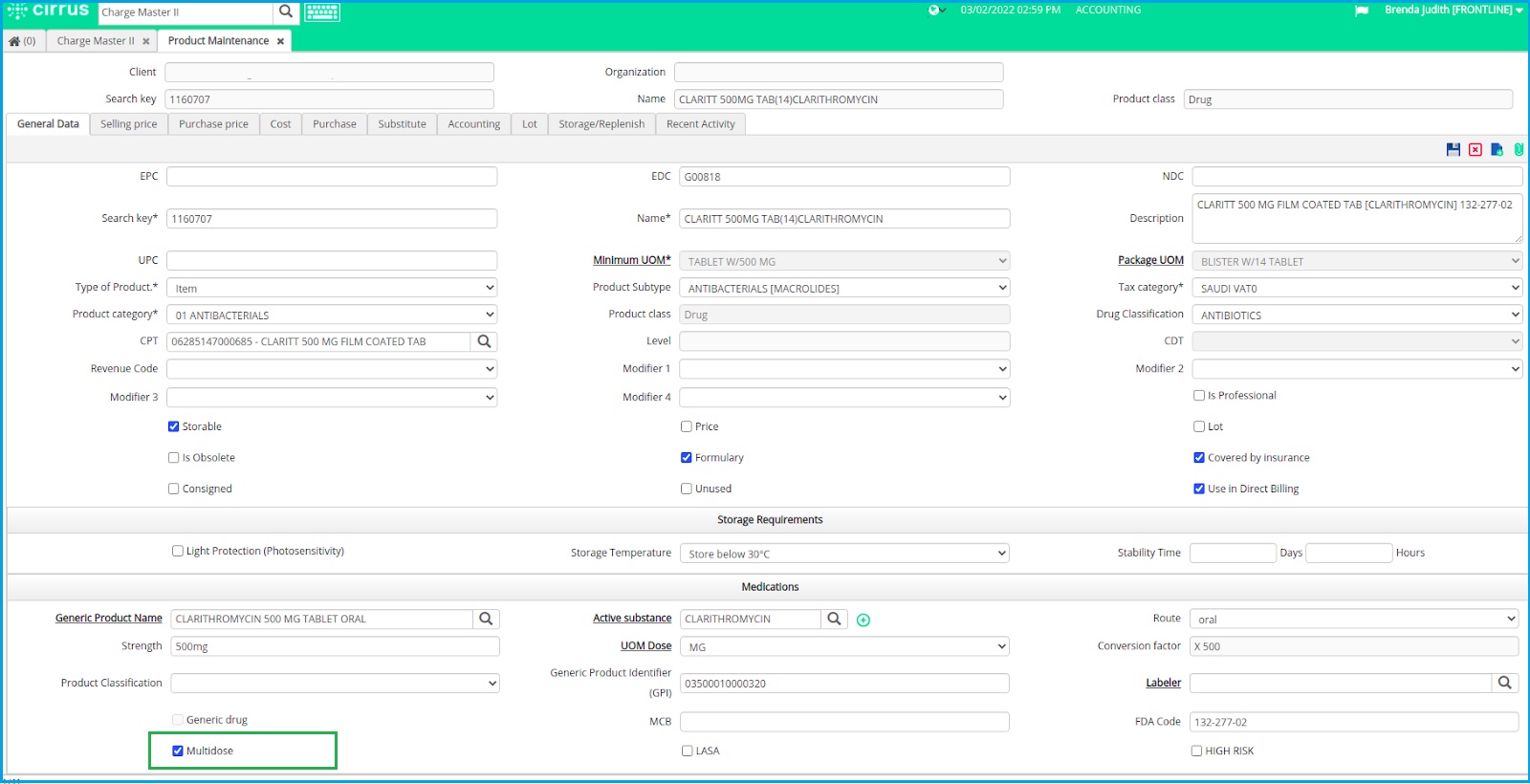Open the Recent Activity tab

(x=700, y=124)
